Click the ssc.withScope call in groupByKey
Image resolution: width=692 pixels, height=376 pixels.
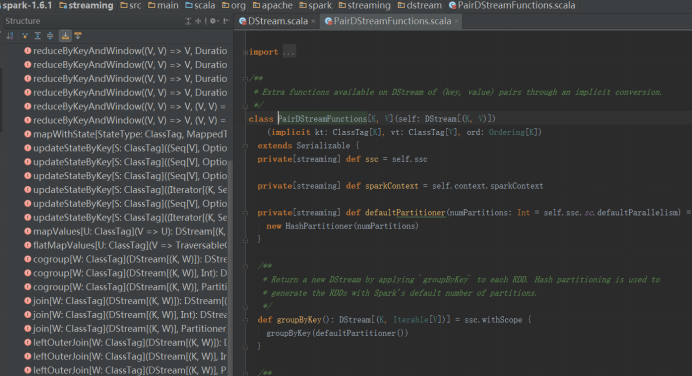493,320
